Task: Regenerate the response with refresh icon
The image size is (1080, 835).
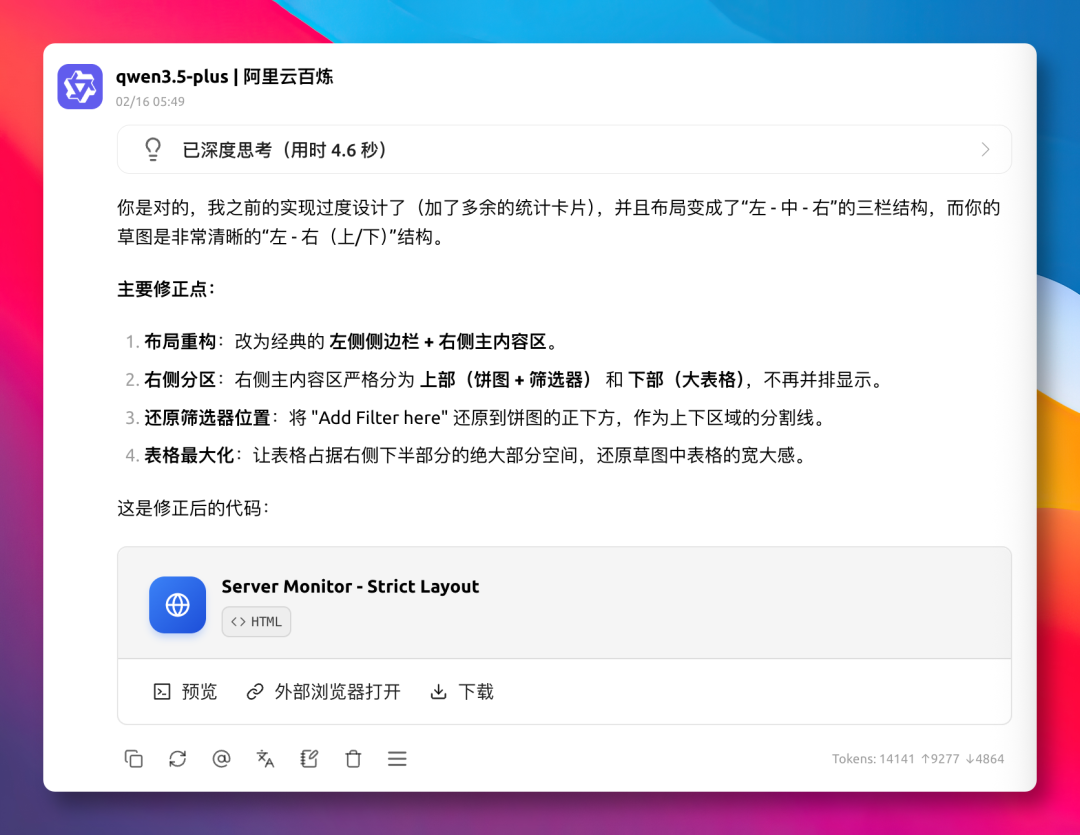Action: pyautogui.click(x=178, y=759)
